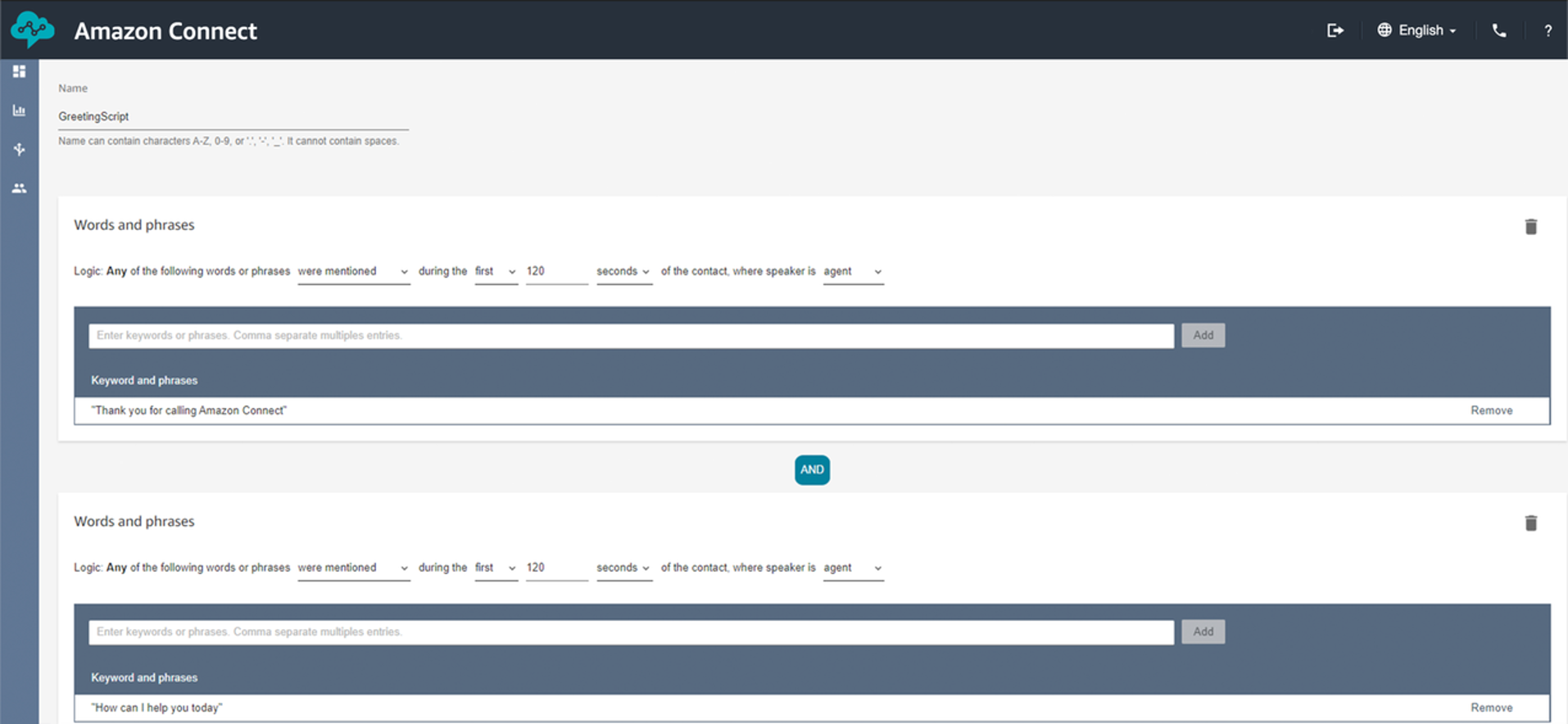This screenshot has width=1568, height=724.
Task: Open 'first' dropdown in first condition
Action: (x=496, y=272)
